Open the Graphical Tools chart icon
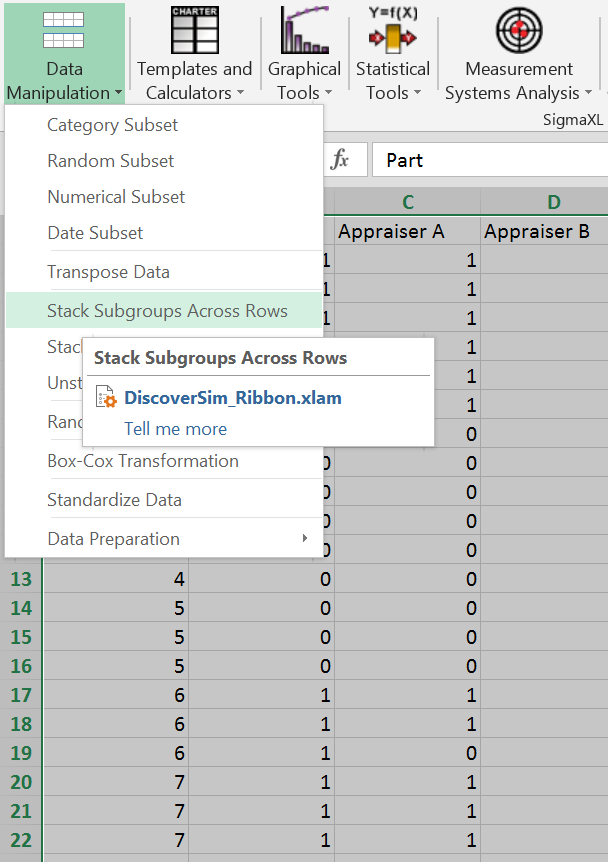 point(304,30)
